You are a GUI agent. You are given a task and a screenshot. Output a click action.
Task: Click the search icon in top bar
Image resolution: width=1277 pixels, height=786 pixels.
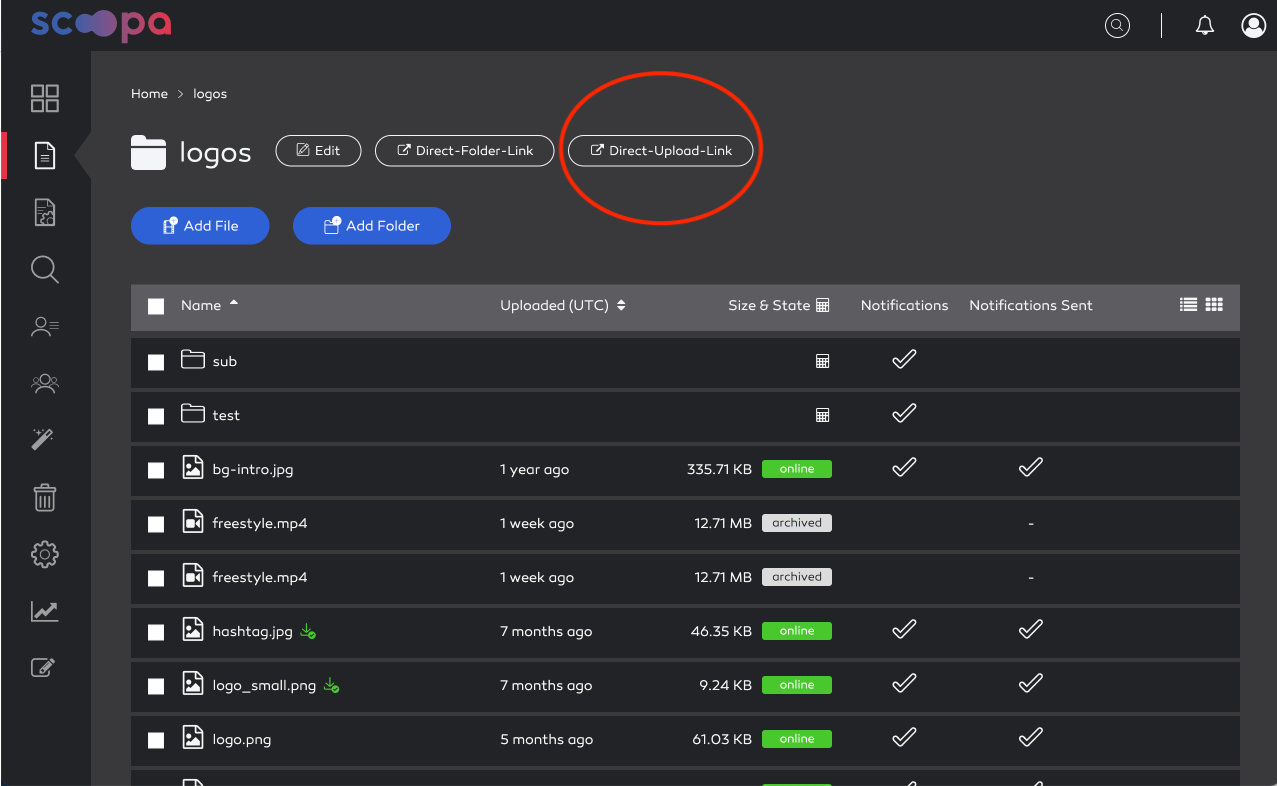(1117, 26)
